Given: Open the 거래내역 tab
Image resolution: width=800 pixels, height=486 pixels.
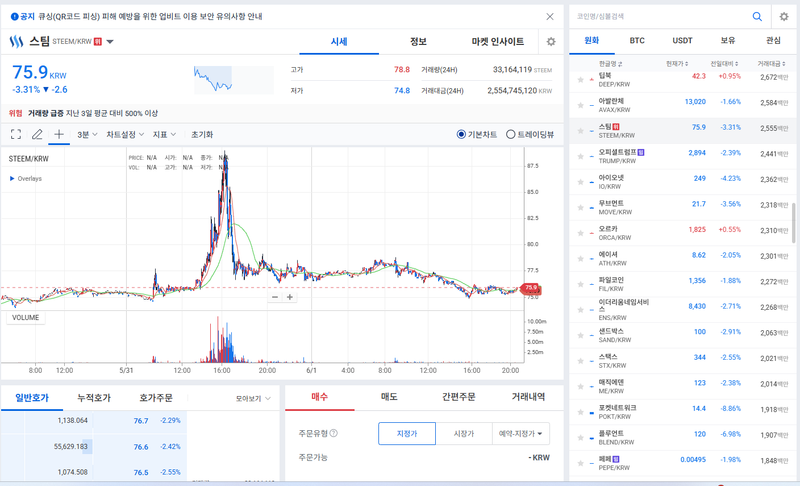Looking at the screenshot, I should point(528,397).
